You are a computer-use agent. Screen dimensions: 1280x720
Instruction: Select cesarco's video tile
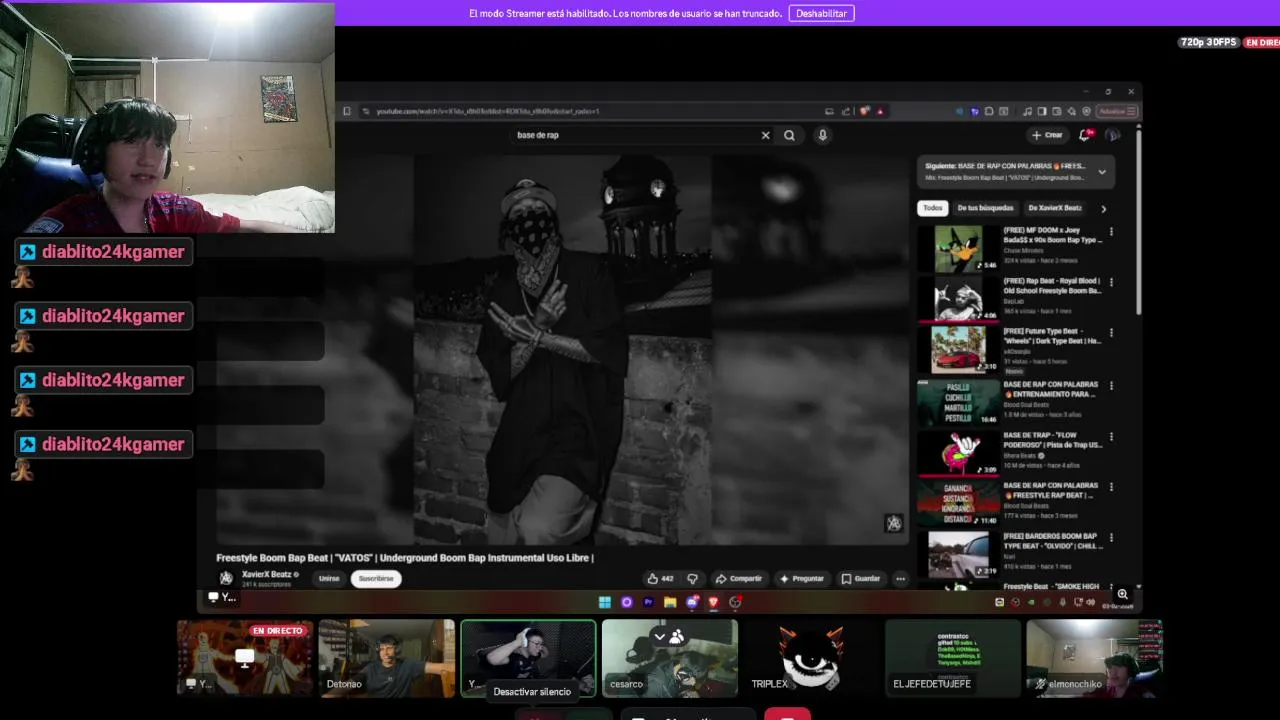[670, 658]
